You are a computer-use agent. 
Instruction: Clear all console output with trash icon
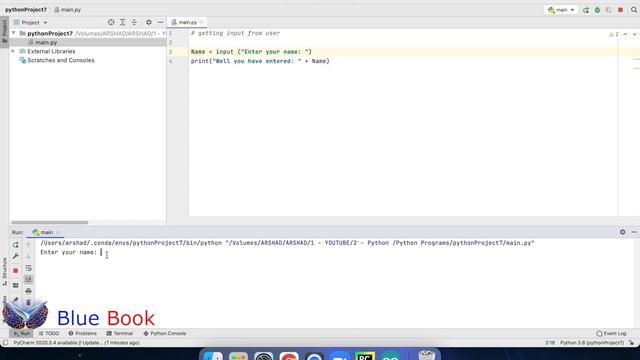(x=28, y=302)
